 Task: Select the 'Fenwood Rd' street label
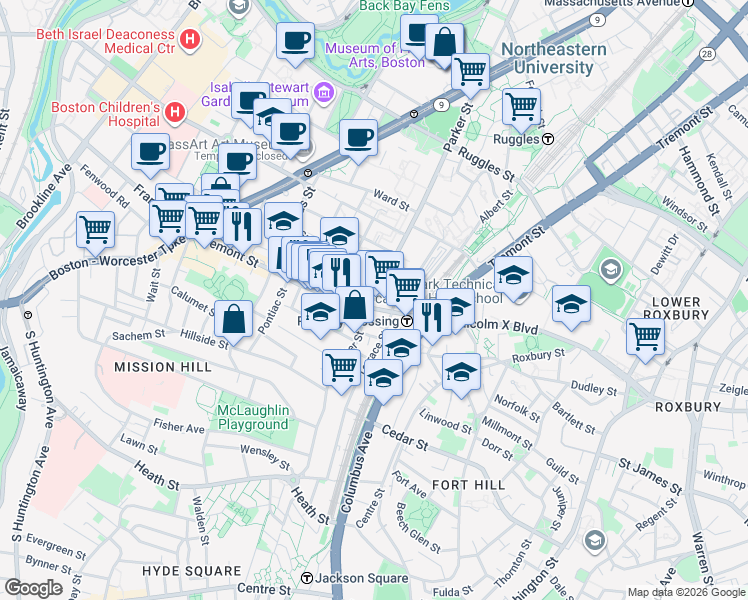[104, 186]
